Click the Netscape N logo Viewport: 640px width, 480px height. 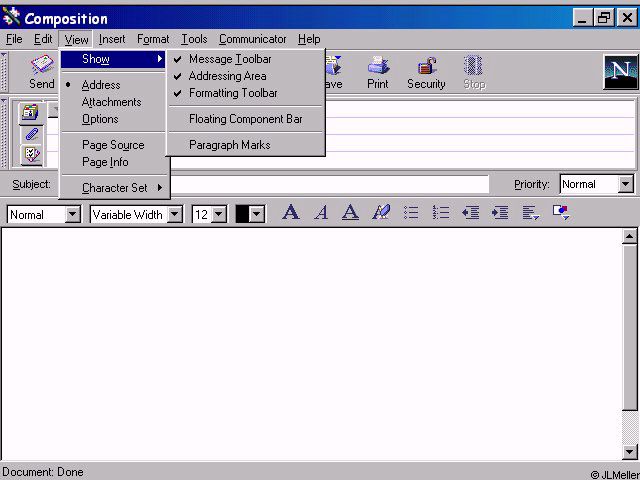click(x=620, y=72)
